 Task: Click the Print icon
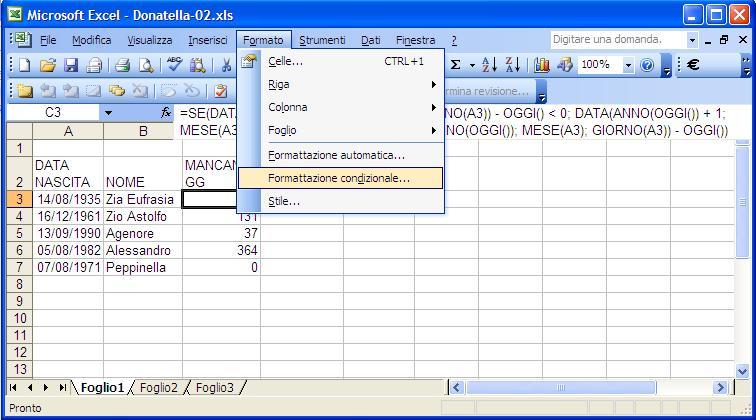pyautogui.click(x=122, y=65)
